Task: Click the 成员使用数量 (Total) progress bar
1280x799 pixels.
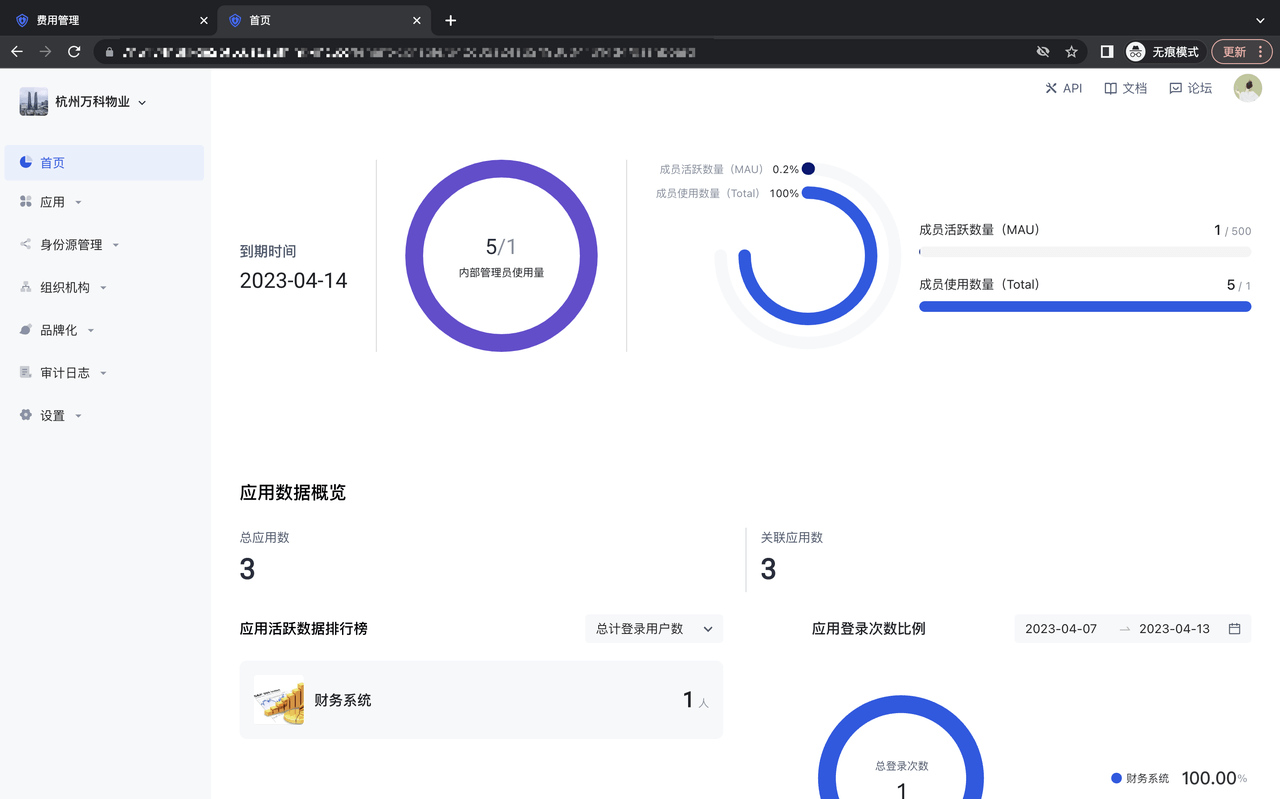Action: (x=1085, y=307)
